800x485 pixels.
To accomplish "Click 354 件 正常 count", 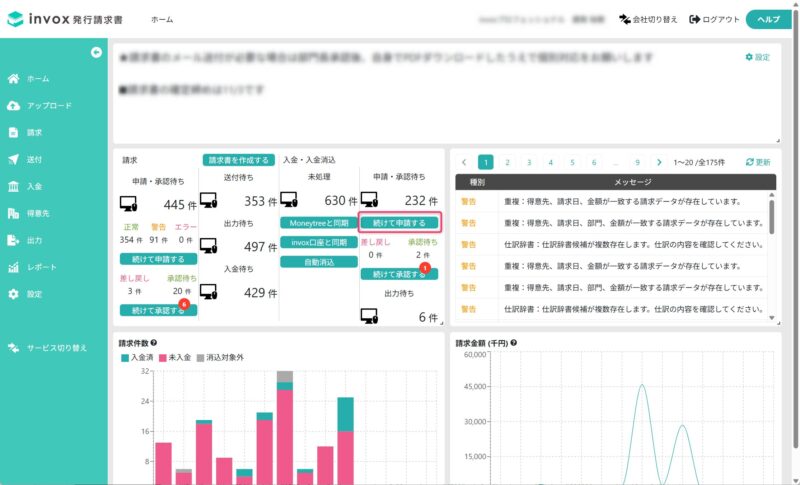I will coord(131,240).
